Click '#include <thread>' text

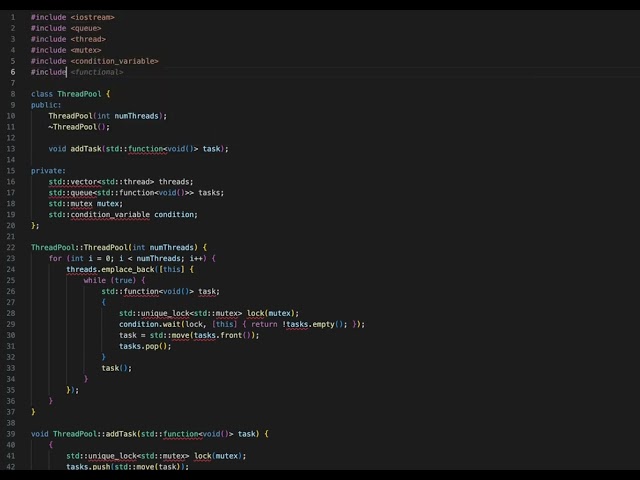click(68, 39)
